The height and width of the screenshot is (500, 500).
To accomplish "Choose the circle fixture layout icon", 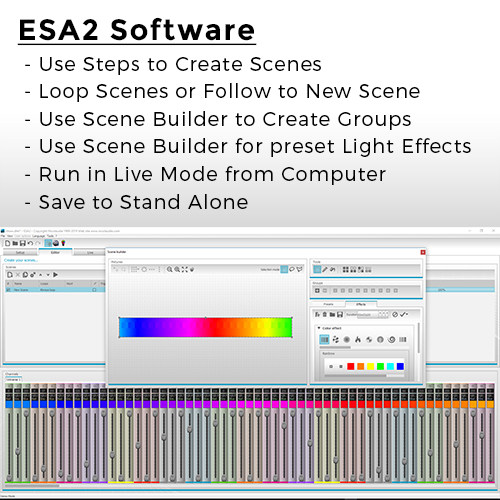I will (144, 269).
